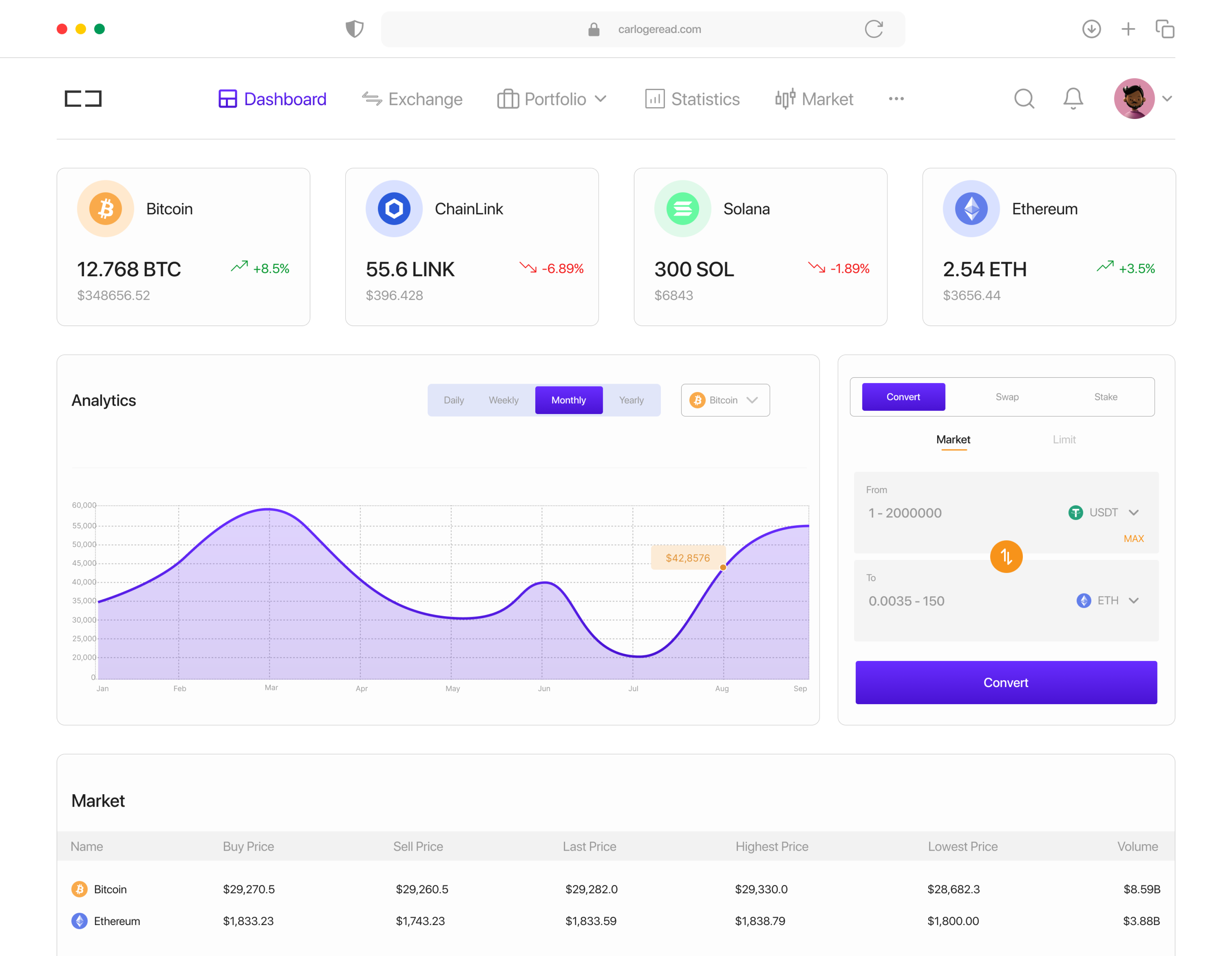The image size is (1232, 956).
Task: Click MAX to use full balance
Action: tap(1133, 538)
